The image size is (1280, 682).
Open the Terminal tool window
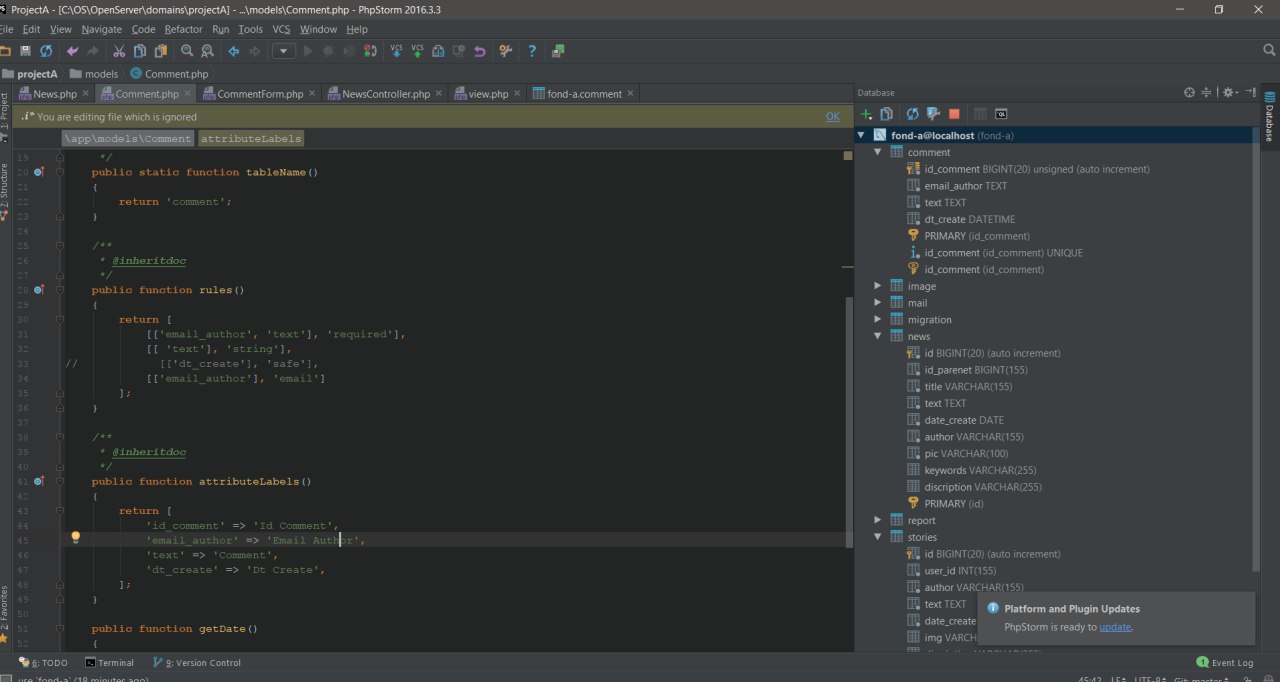click(x=110, y=663)
